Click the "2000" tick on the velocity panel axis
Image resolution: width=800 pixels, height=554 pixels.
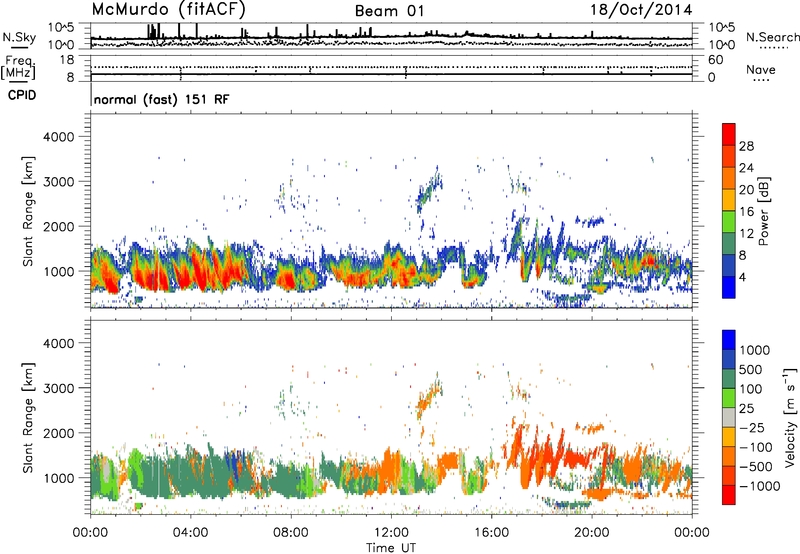click(x=59, y=433)
